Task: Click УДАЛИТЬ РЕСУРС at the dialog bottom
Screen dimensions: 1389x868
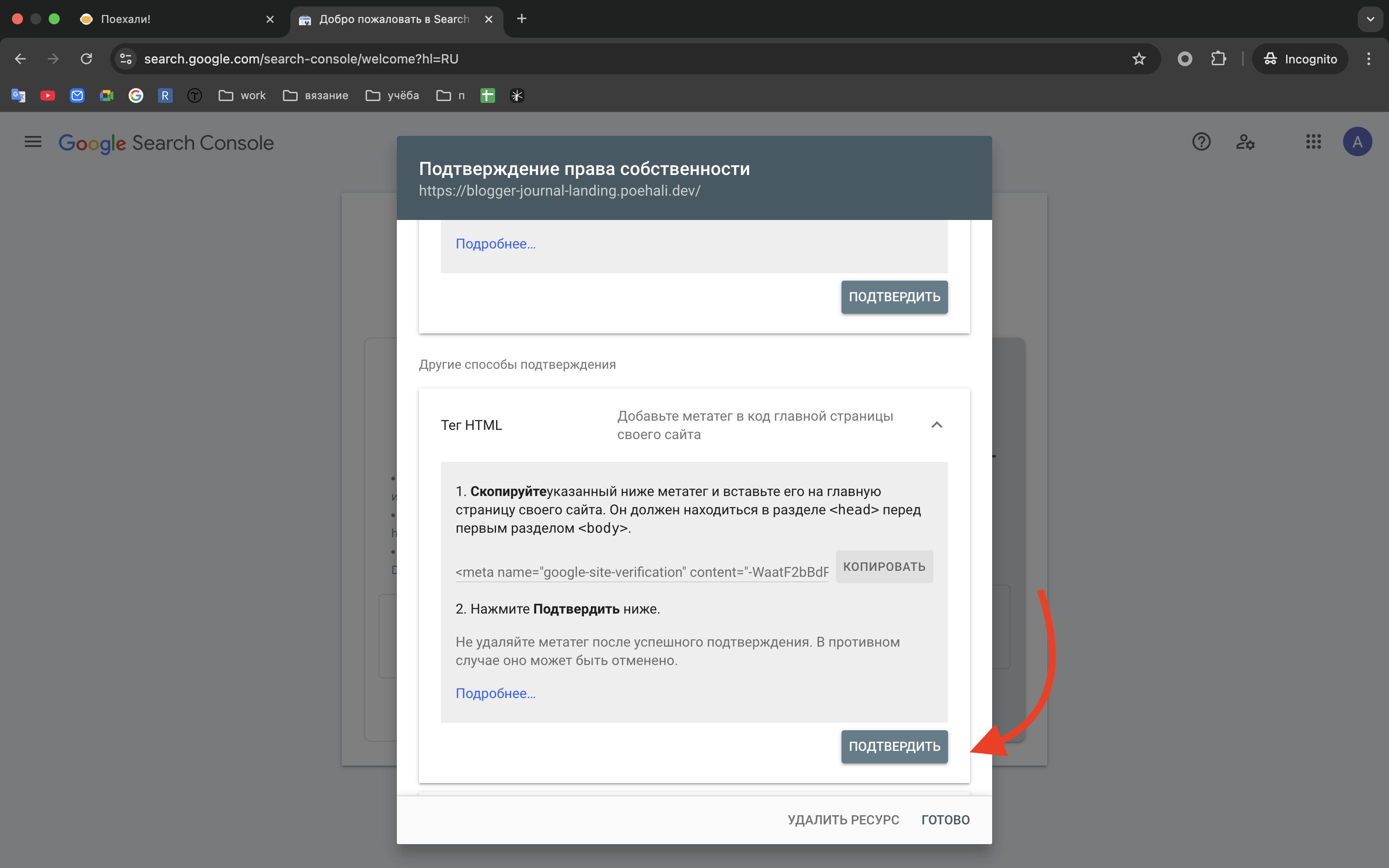Action: (x=843, y=819)
